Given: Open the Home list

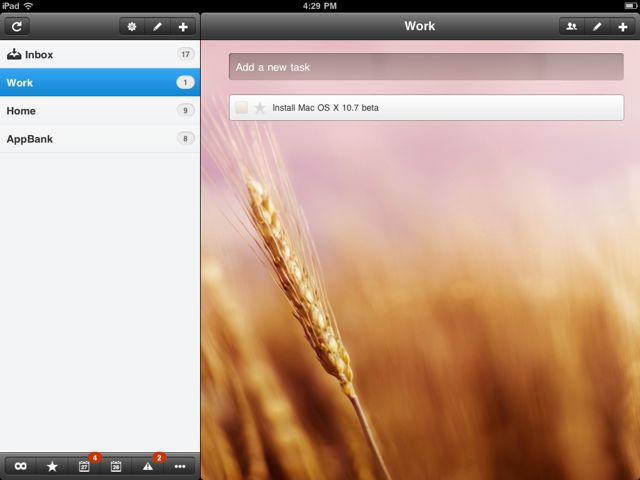Looking at the screenshot, I should coord(100,111).
